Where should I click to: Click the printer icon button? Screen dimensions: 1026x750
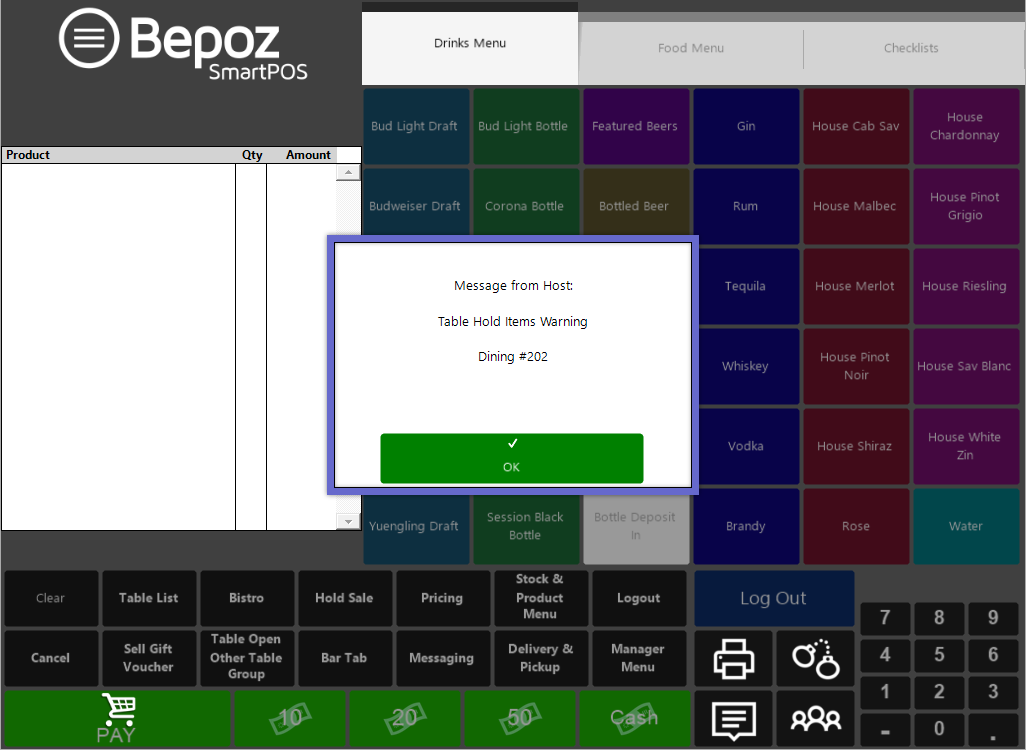(x=733, y=658)
